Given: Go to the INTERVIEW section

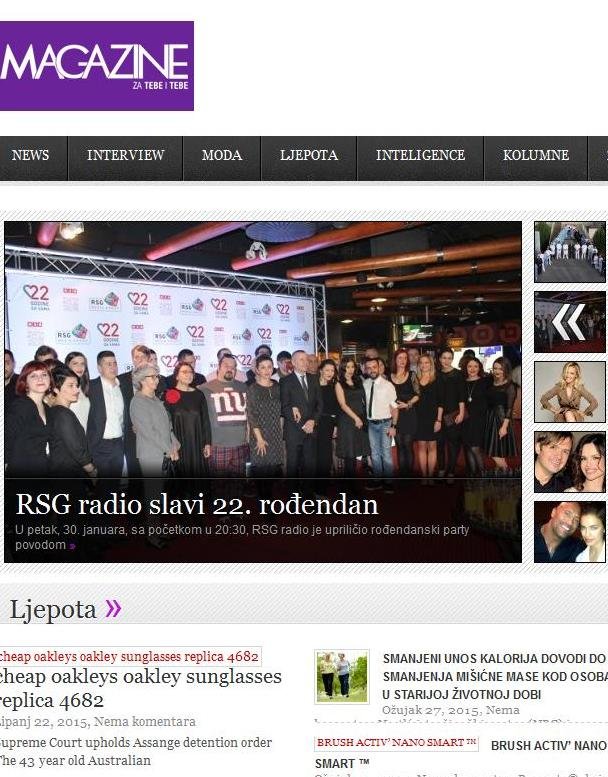Looking at the screenshot, I should 125,155.
